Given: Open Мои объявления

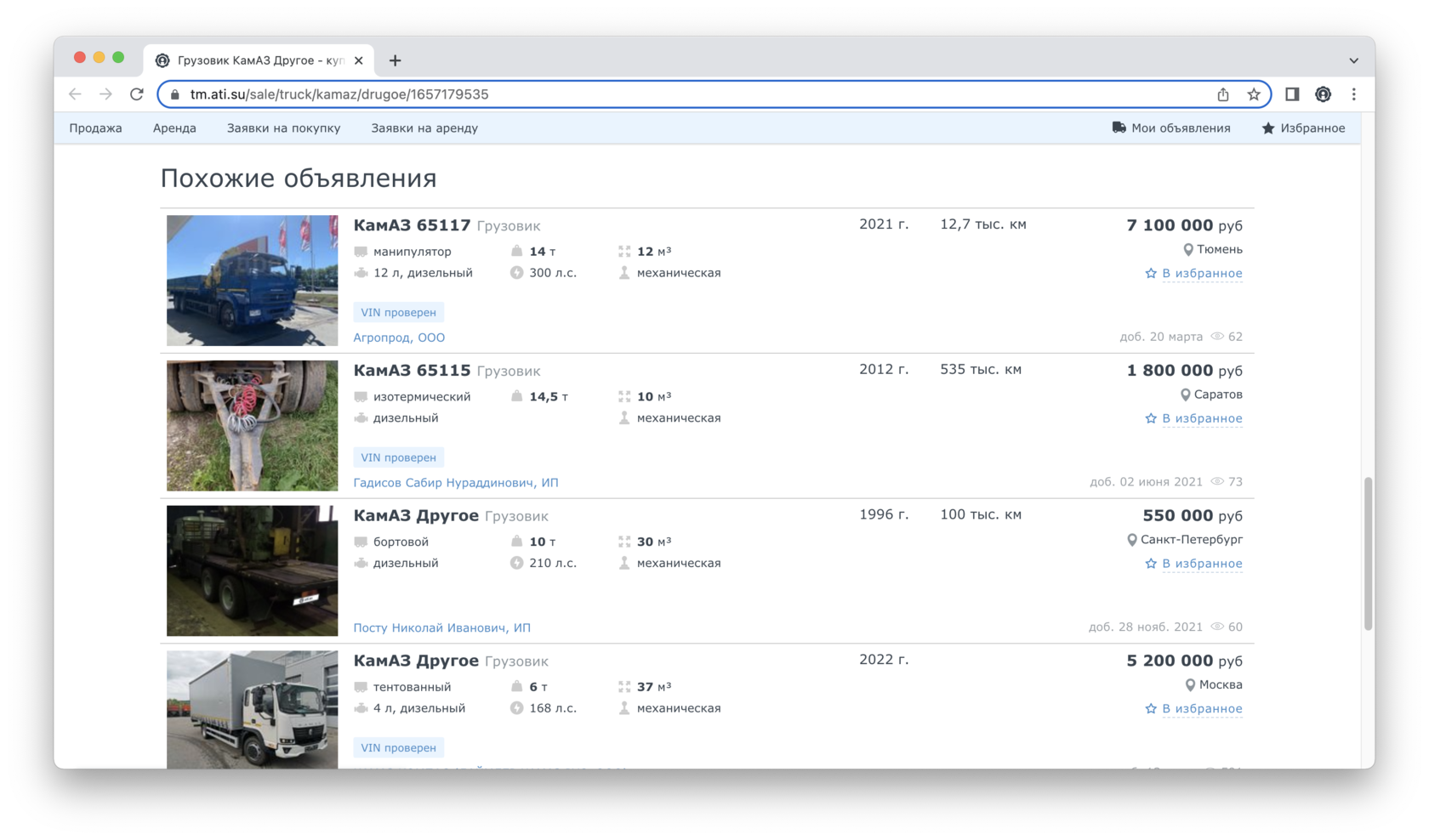Looking at the screenshot, I should tap(1181, 128).
